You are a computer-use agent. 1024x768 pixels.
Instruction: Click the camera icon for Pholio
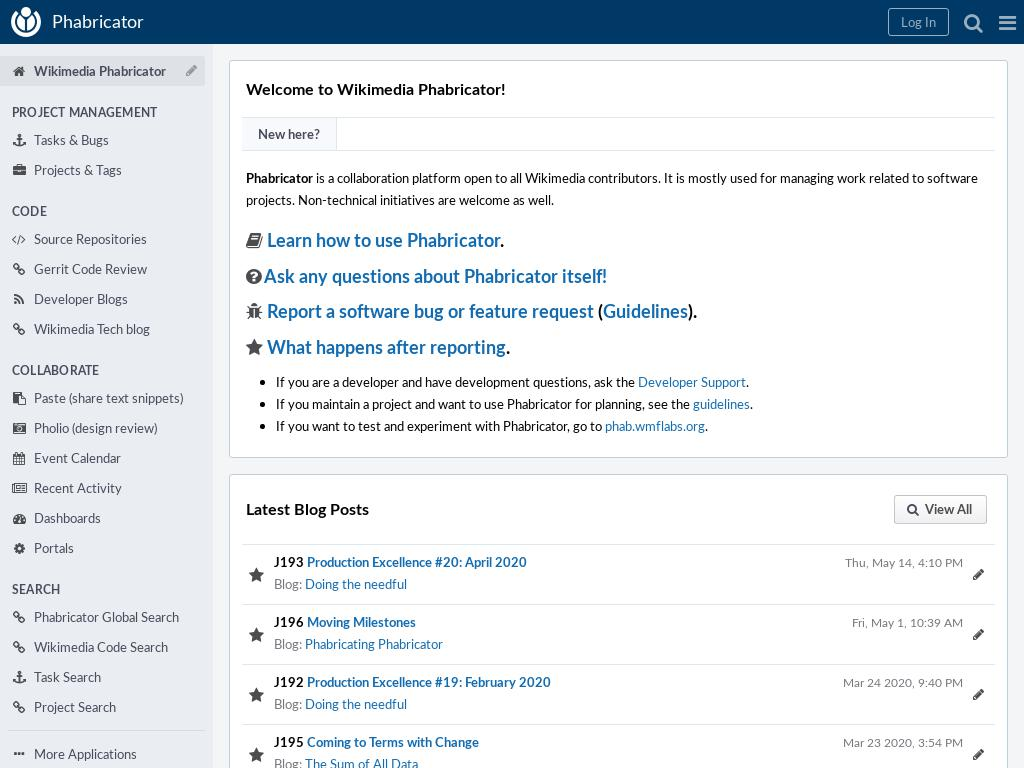[20, 428]
